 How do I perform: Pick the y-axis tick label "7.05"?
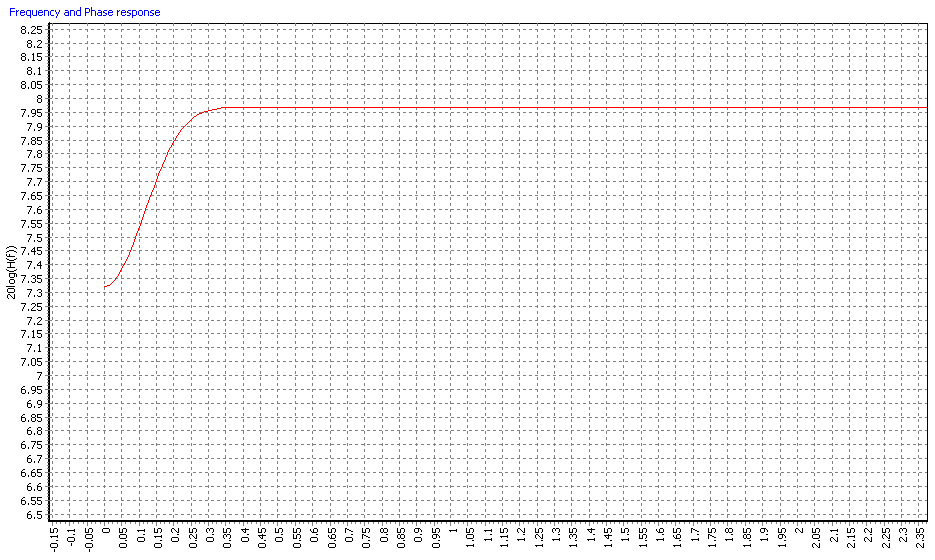point(31,362)
